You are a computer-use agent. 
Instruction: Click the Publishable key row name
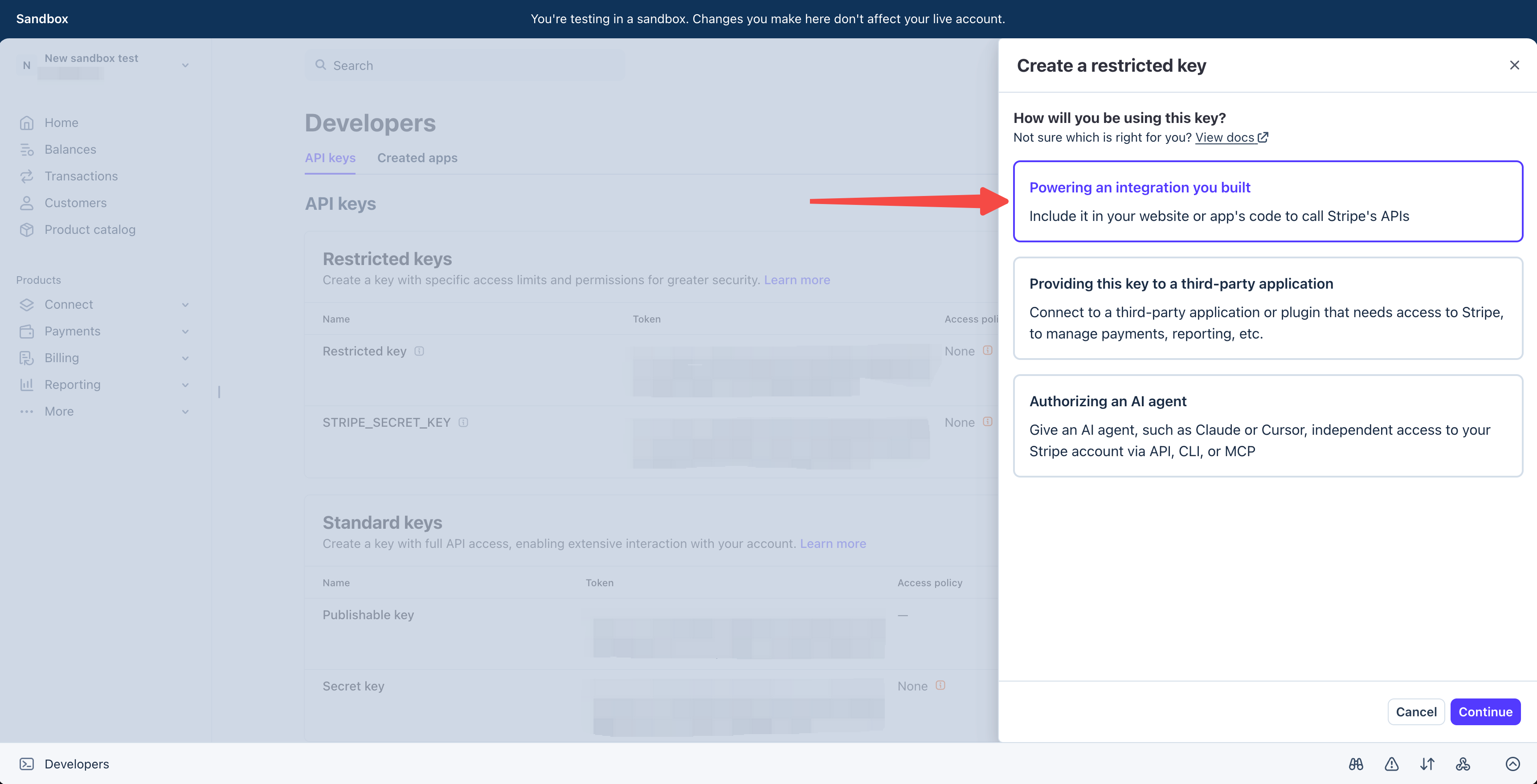(x=368, y=615)
